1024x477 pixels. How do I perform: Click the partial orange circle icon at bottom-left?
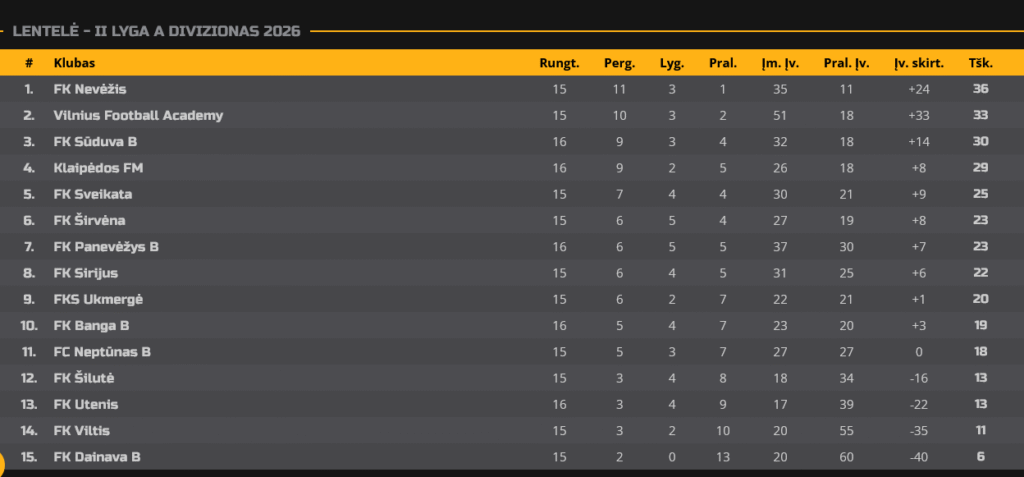(2, 464)
